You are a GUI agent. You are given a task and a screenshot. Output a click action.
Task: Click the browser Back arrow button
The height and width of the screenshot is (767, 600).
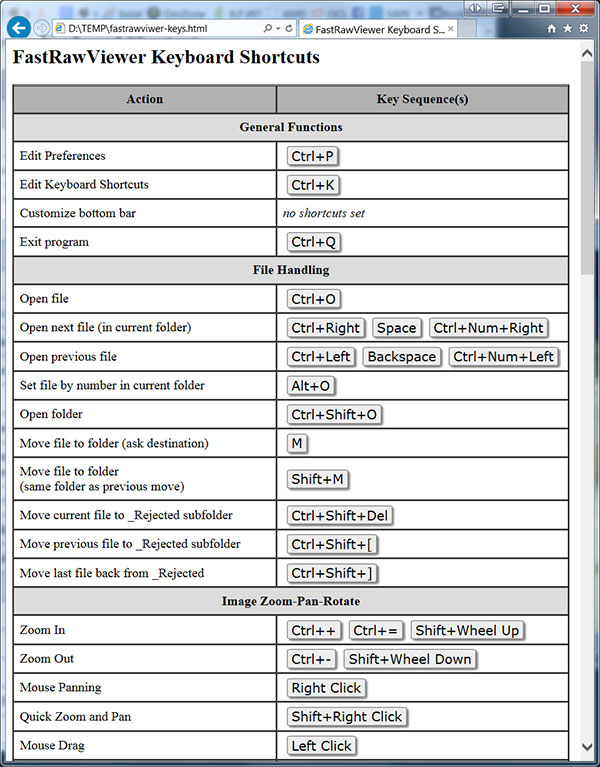coord(17,28)
